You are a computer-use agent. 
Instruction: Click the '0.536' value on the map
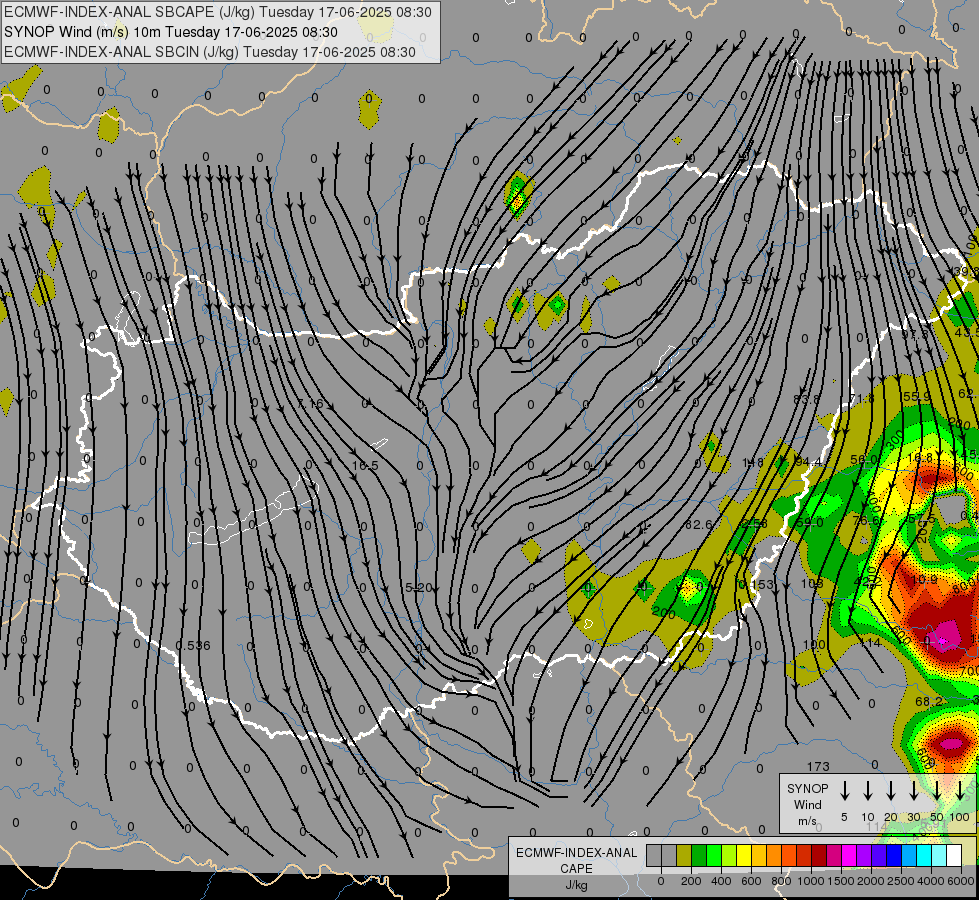coord(192,645)
